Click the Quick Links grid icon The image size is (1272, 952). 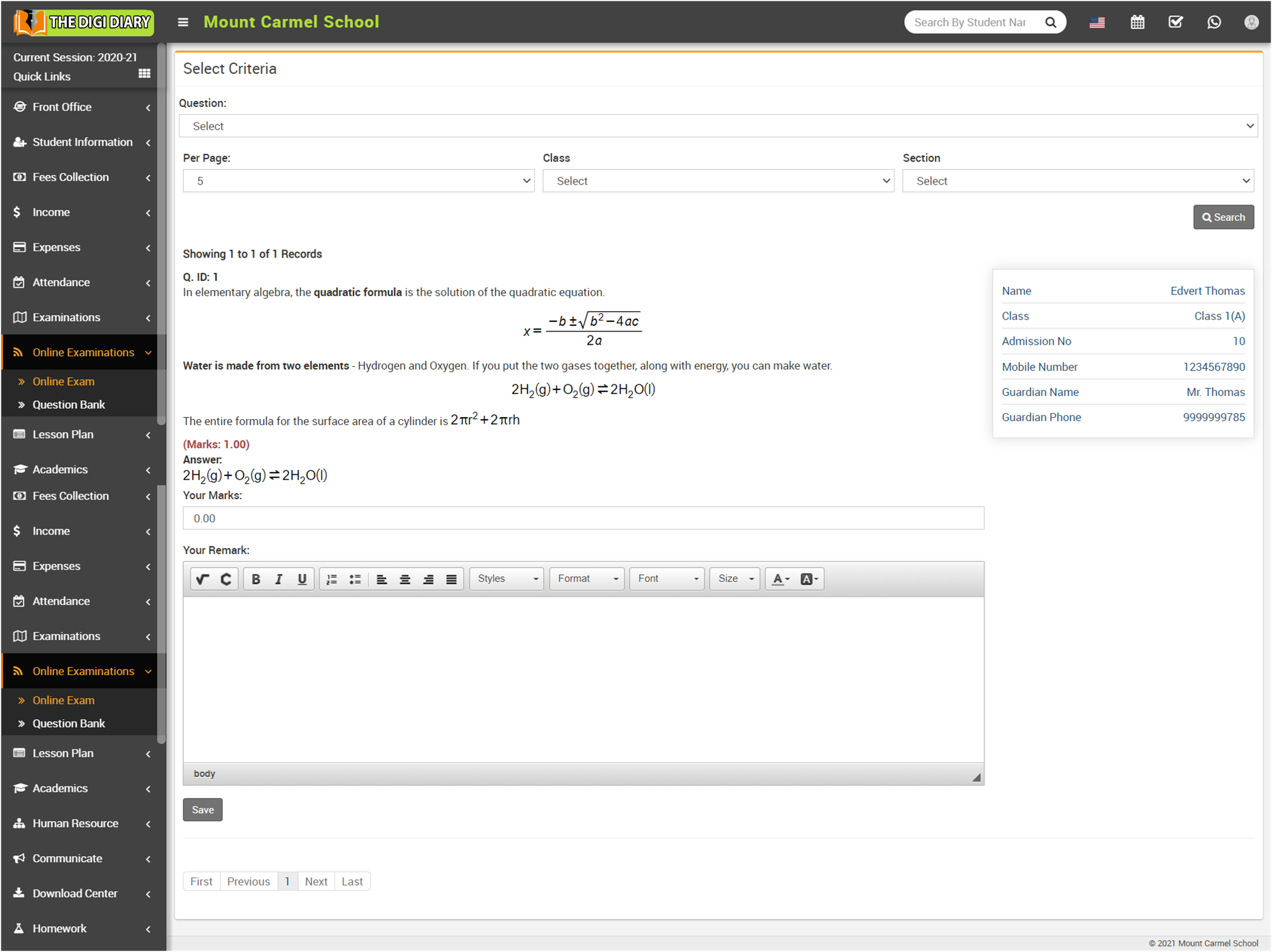tap(144, 74)
